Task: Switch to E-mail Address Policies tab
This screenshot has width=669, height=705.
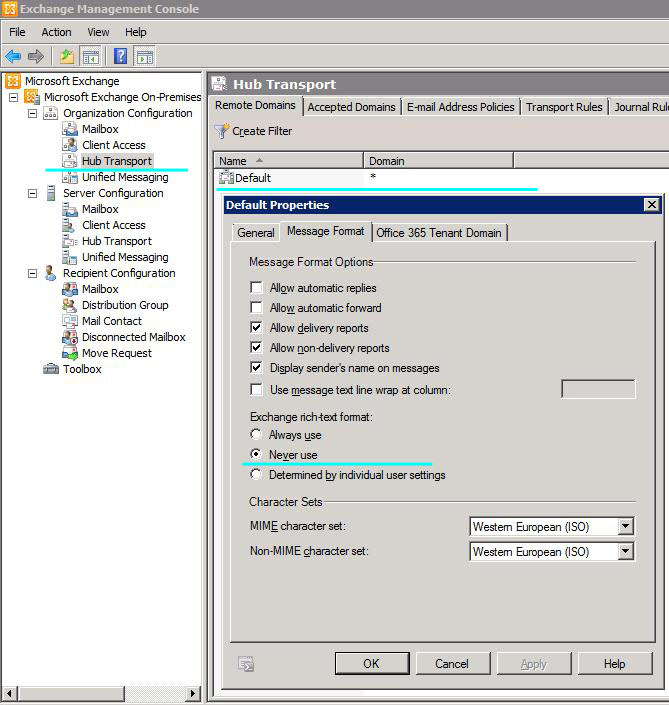Action: pos(460,107)
